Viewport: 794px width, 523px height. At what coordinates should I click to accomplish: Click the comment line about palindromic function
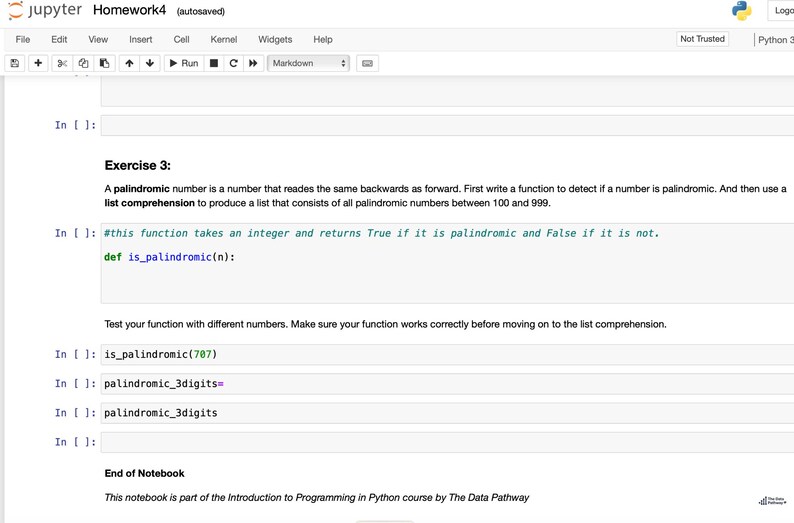[x=382, y=233]
